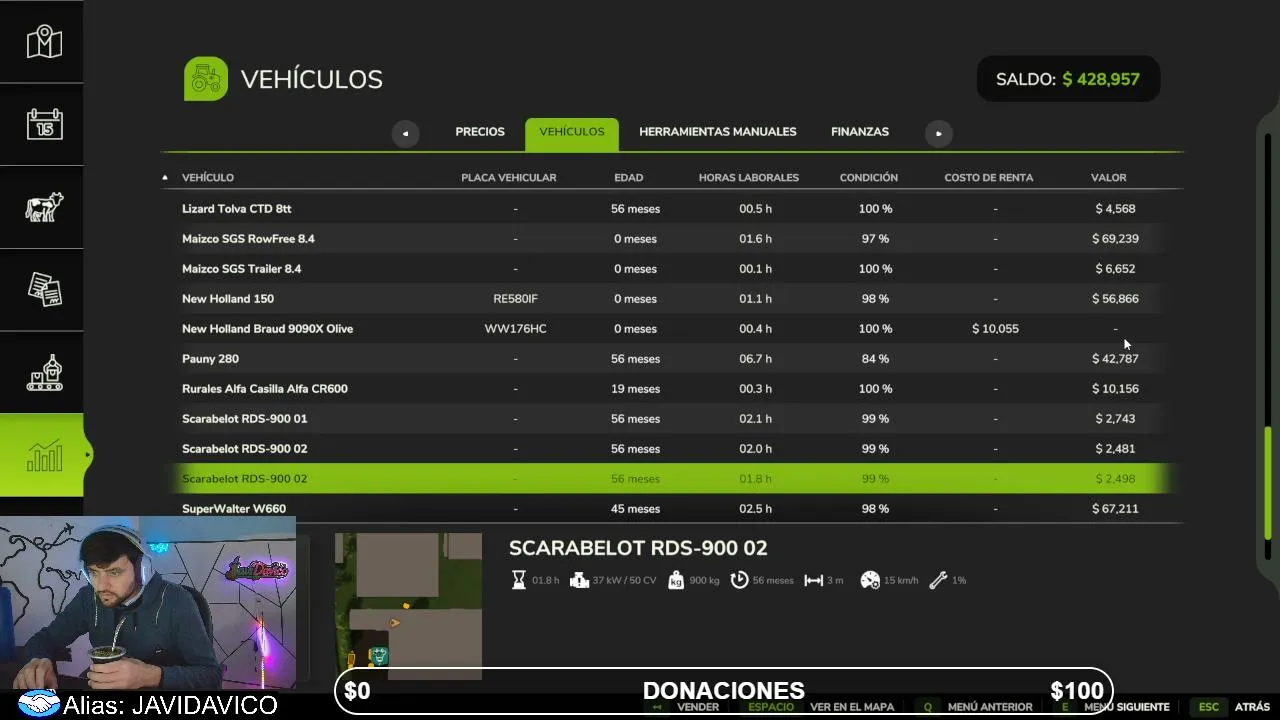This screenshot has width=1280, height=720.
Task: Click the 84 % condition cell
Action: pos(875,359)
